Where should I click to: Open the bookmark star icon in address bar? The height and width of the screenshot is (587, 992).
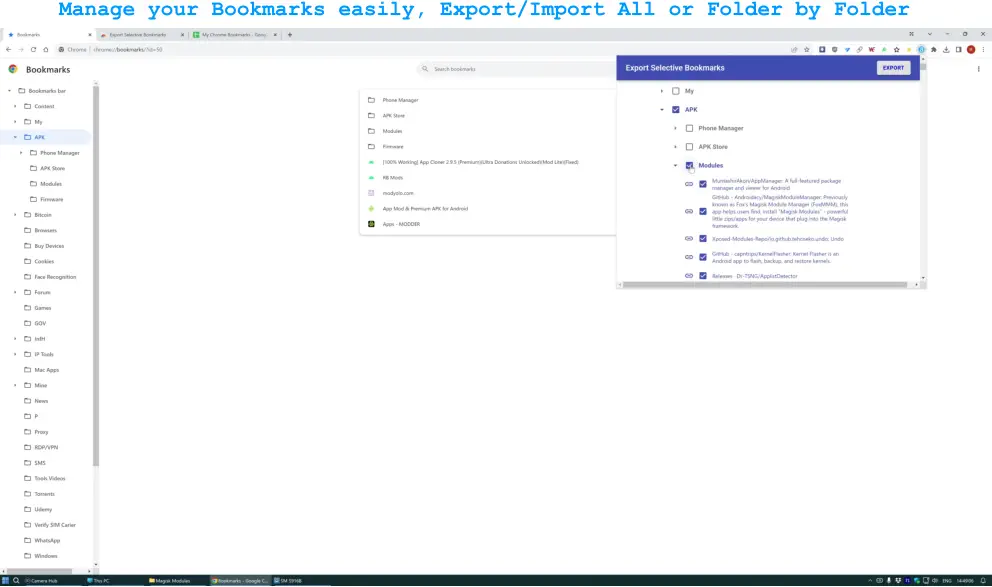pyautogui.click(x=806, y=48)
